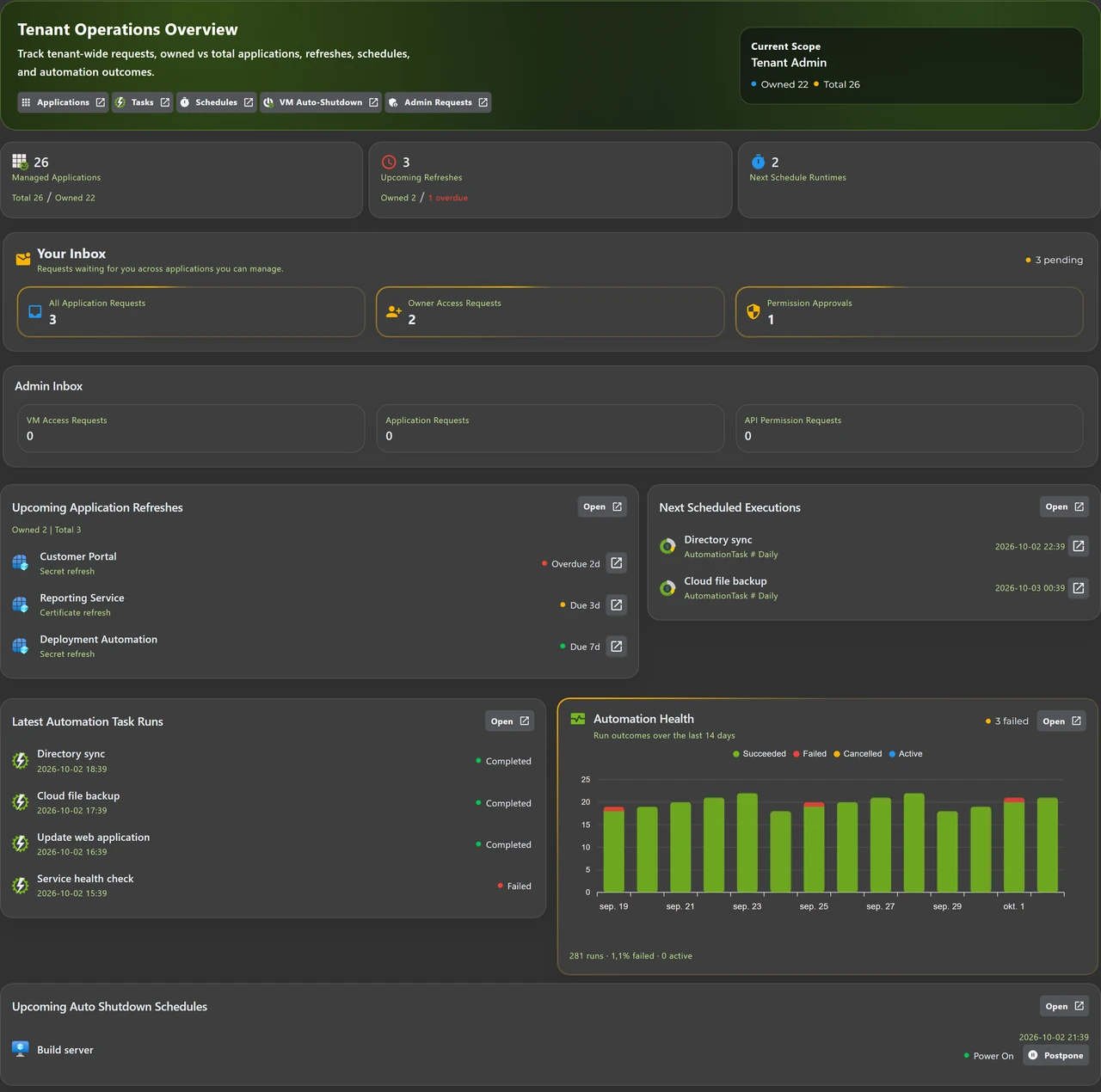Open the Directory sync schedule link icon
Viewport: 1101px width, 1092px height.
point(1079,546)
